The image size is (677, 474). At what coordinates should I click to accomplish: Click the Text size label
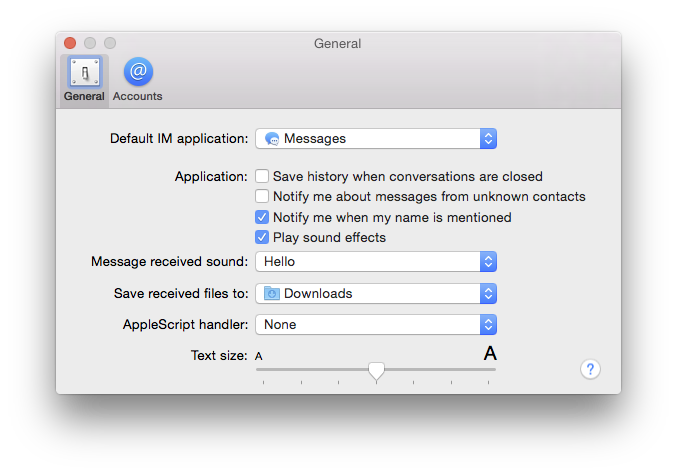coord(219,356)
